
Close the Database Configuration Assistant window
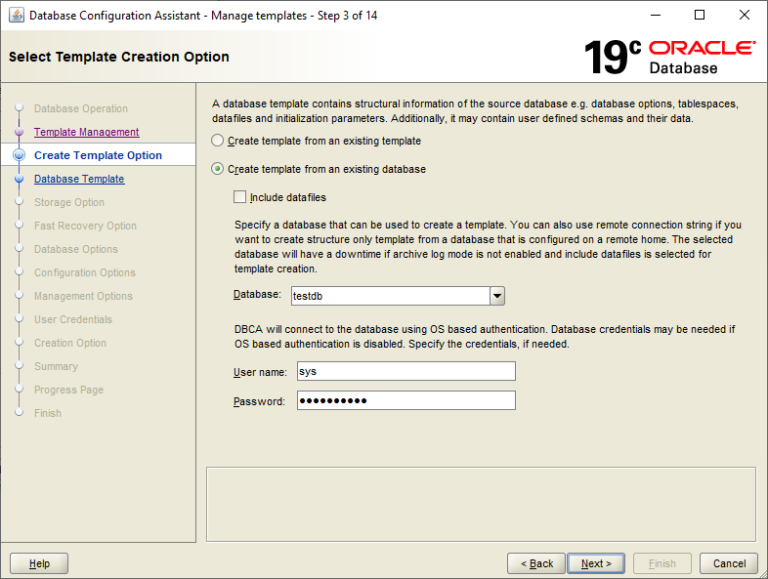[744, 15]
